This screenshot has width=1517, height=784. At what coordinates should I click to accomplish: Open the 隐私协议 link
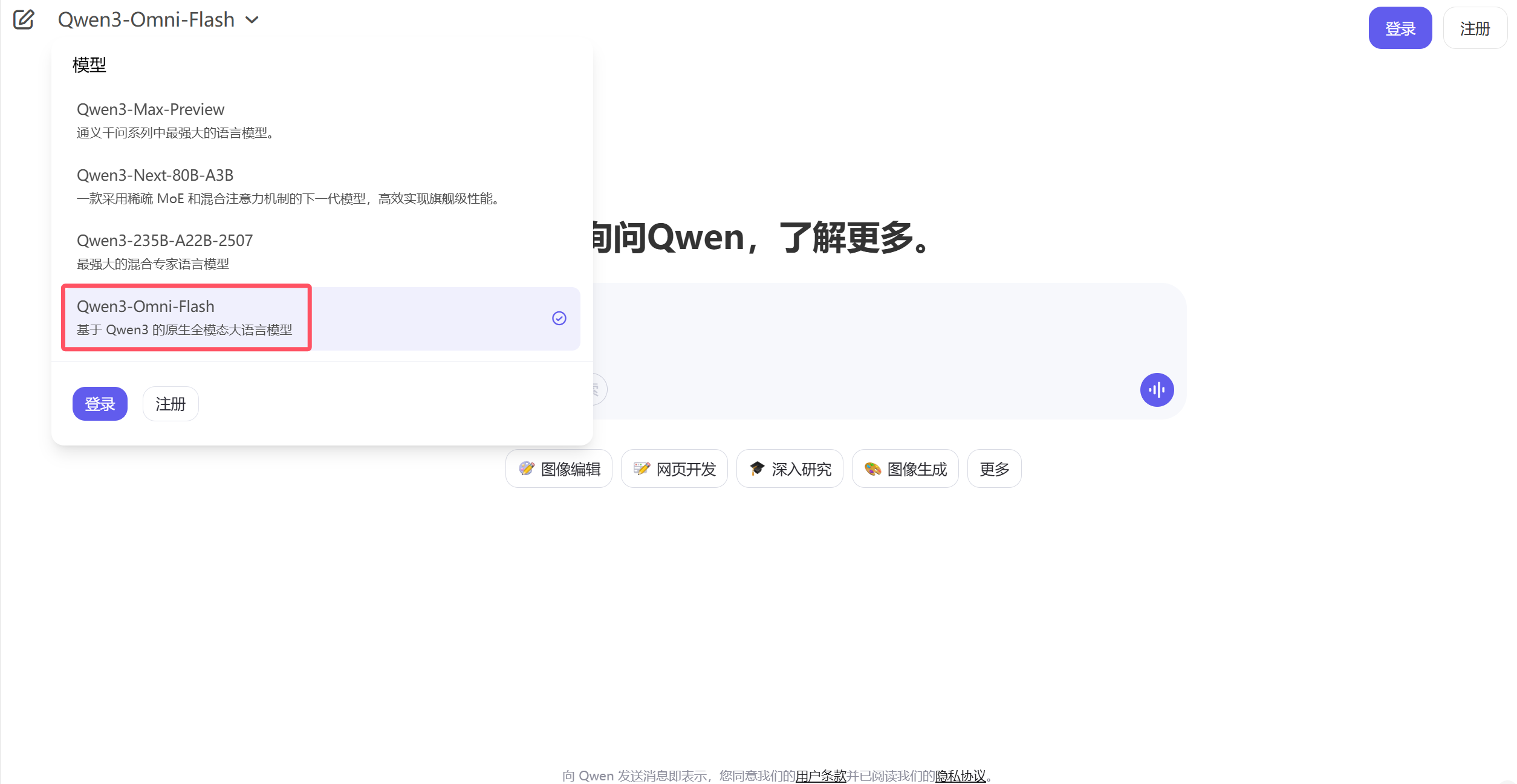(961, 776)
